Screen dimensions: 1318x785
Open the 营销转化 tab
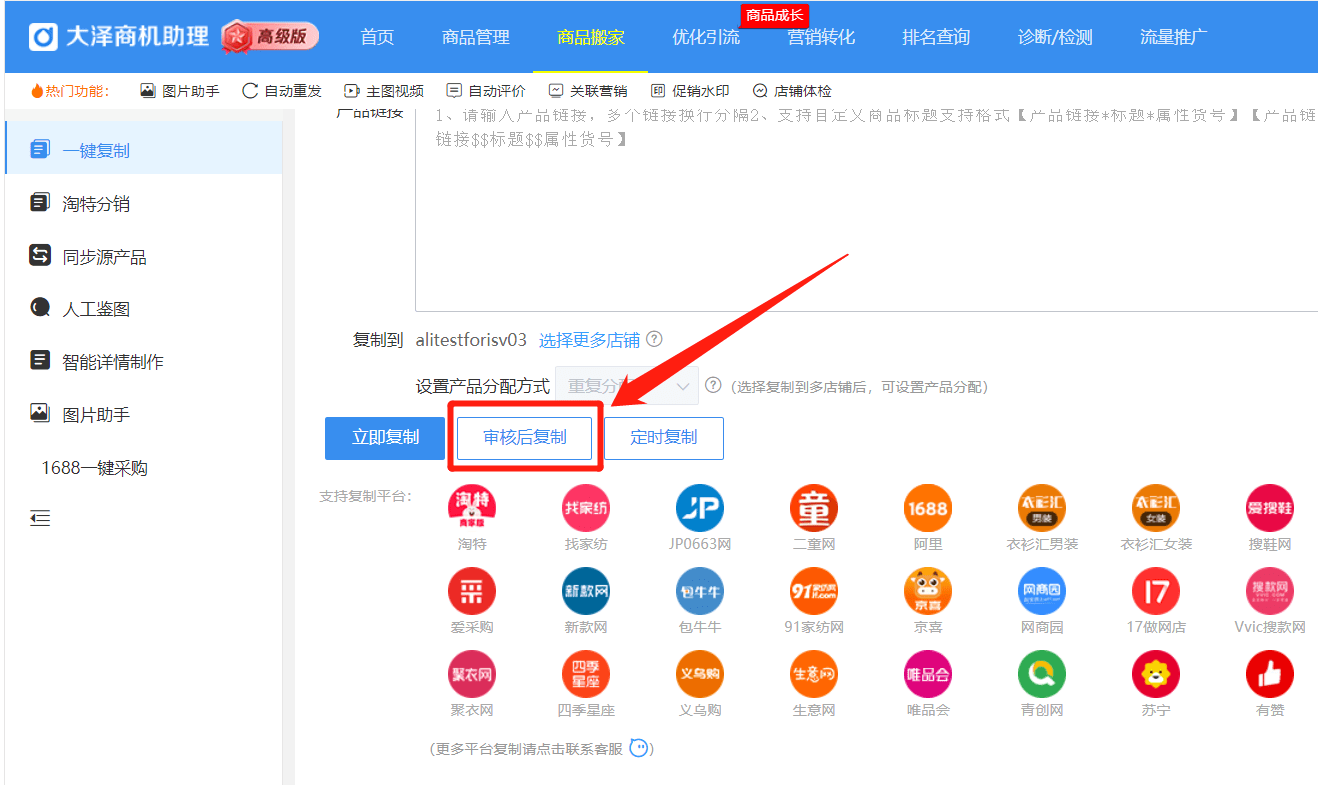pos(821,37)
